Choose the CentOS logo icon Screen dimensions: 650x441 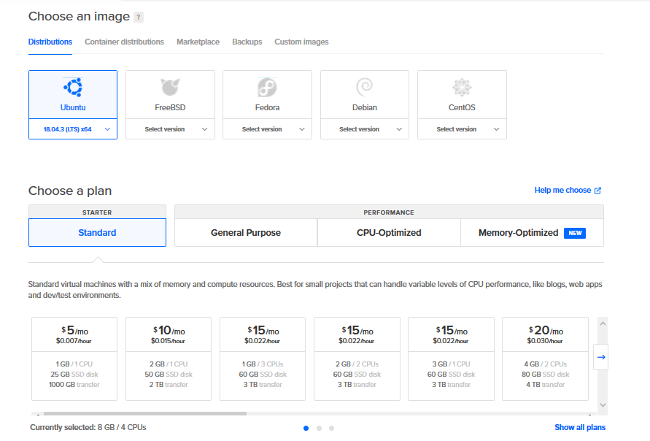point(462,87)
